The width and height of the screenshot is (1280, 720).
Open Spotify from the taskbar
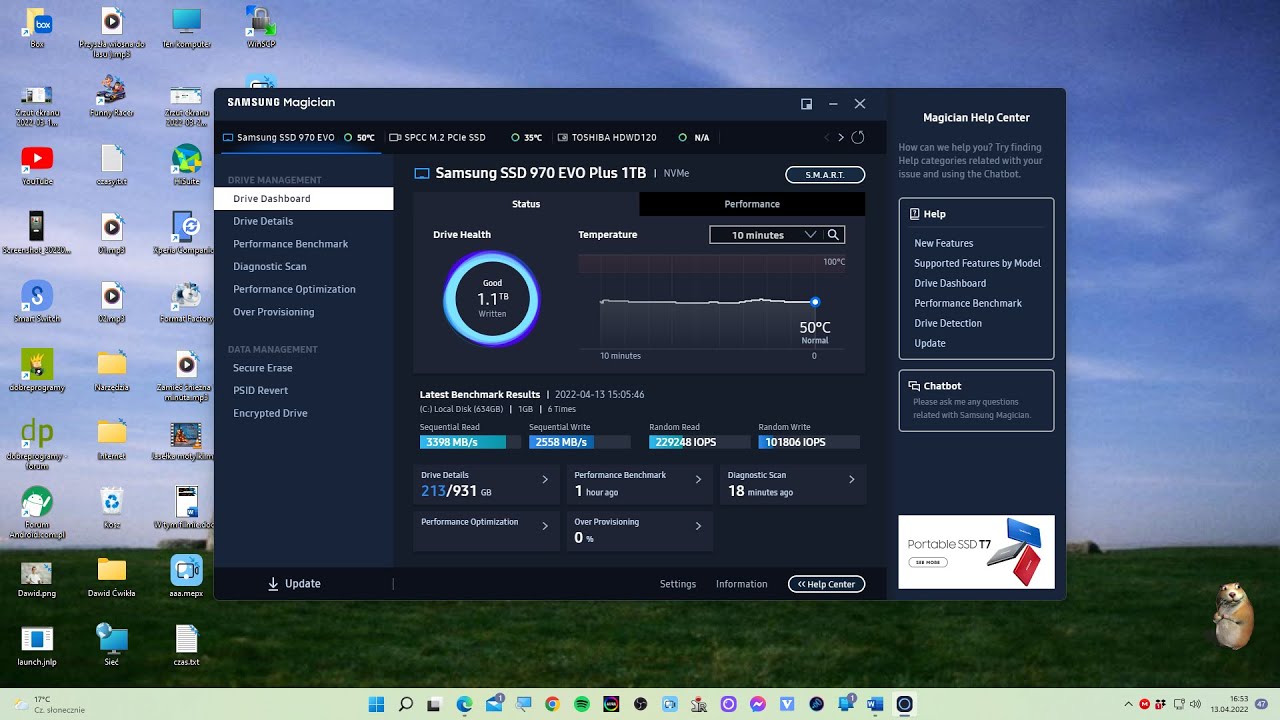(x=582, y=704)
